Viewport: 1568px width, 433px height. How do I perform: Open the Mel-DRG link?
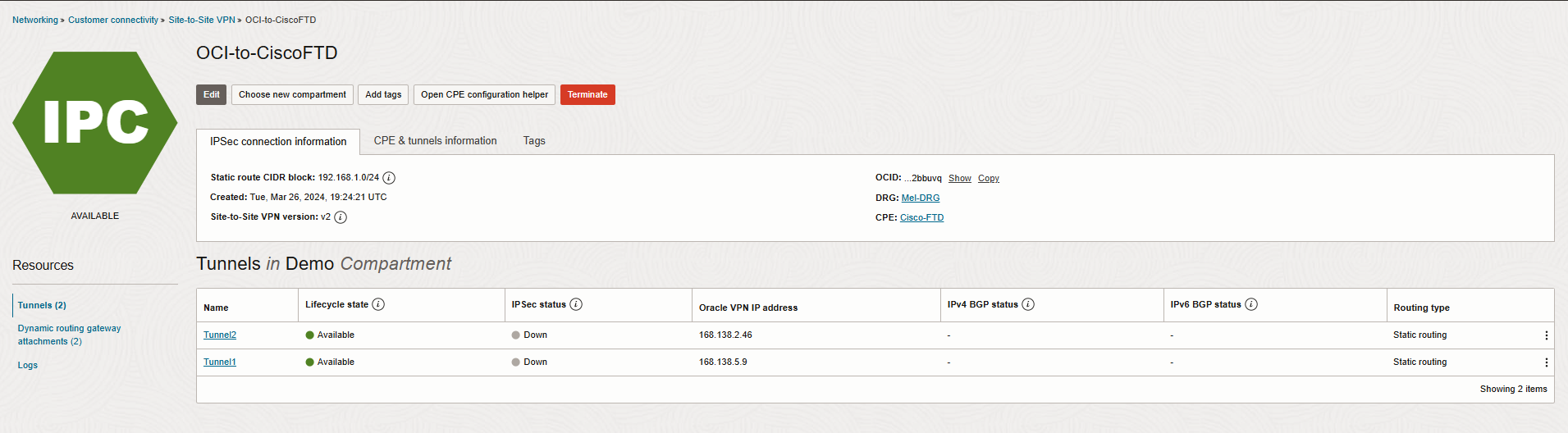click(921, 198)
